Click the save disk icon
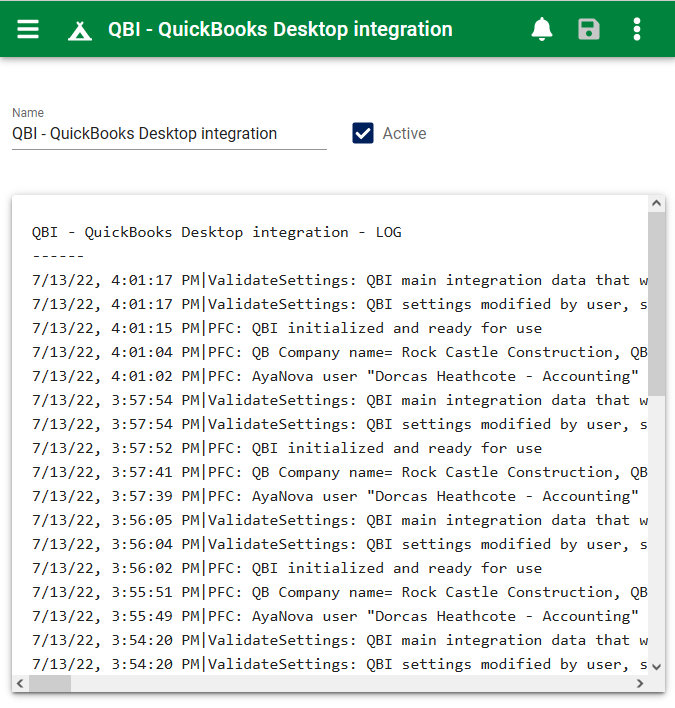Image resolution: width=675 pixels, height=708 pixels. coord(589,30)
